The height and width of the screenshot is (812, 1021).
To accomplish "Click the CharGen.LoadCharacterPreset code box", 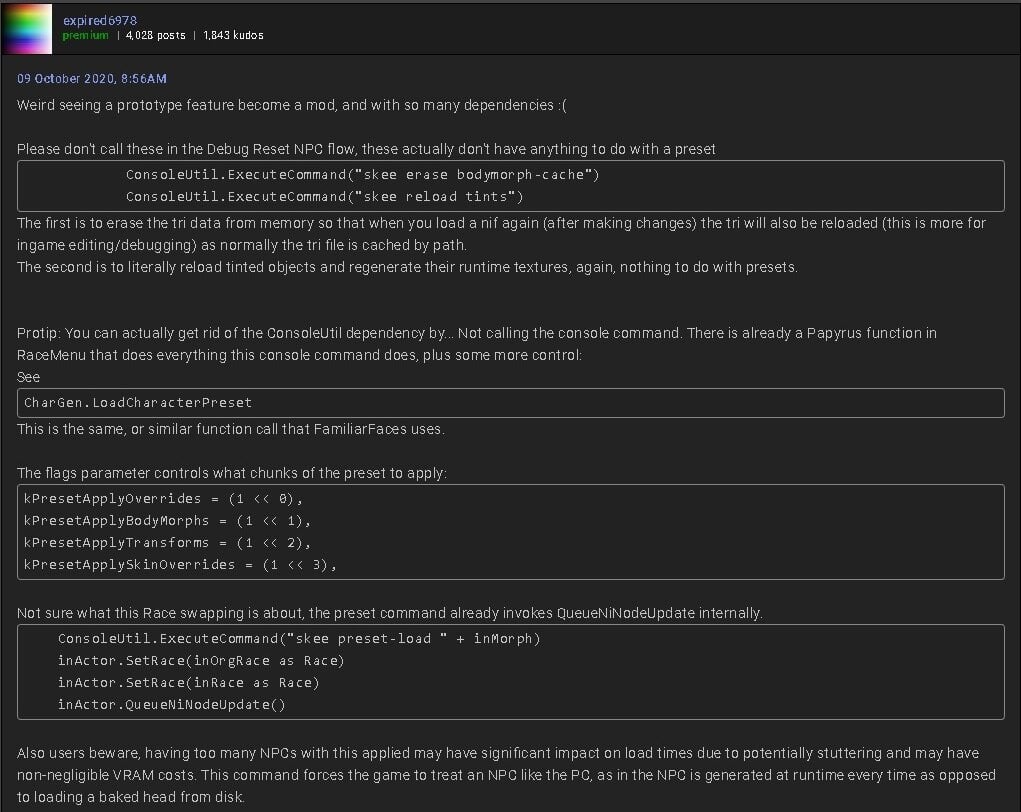I will point(510,403).
